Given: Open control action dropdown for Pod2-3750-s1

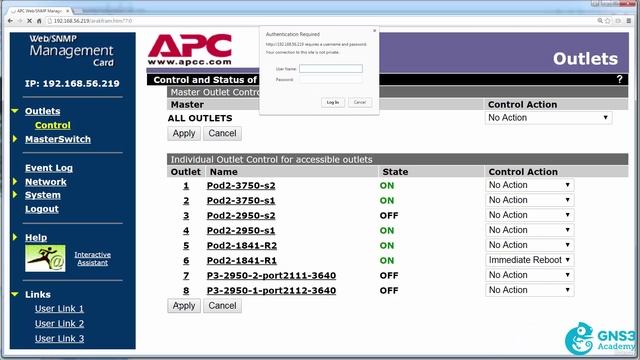Looking at the screenshot, I should coord(529,200).
